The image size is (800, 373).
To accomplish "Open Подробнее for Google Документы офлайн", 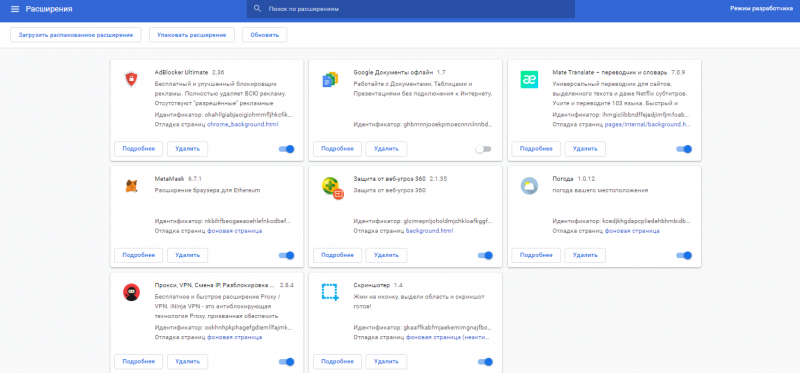I will 337,149.
